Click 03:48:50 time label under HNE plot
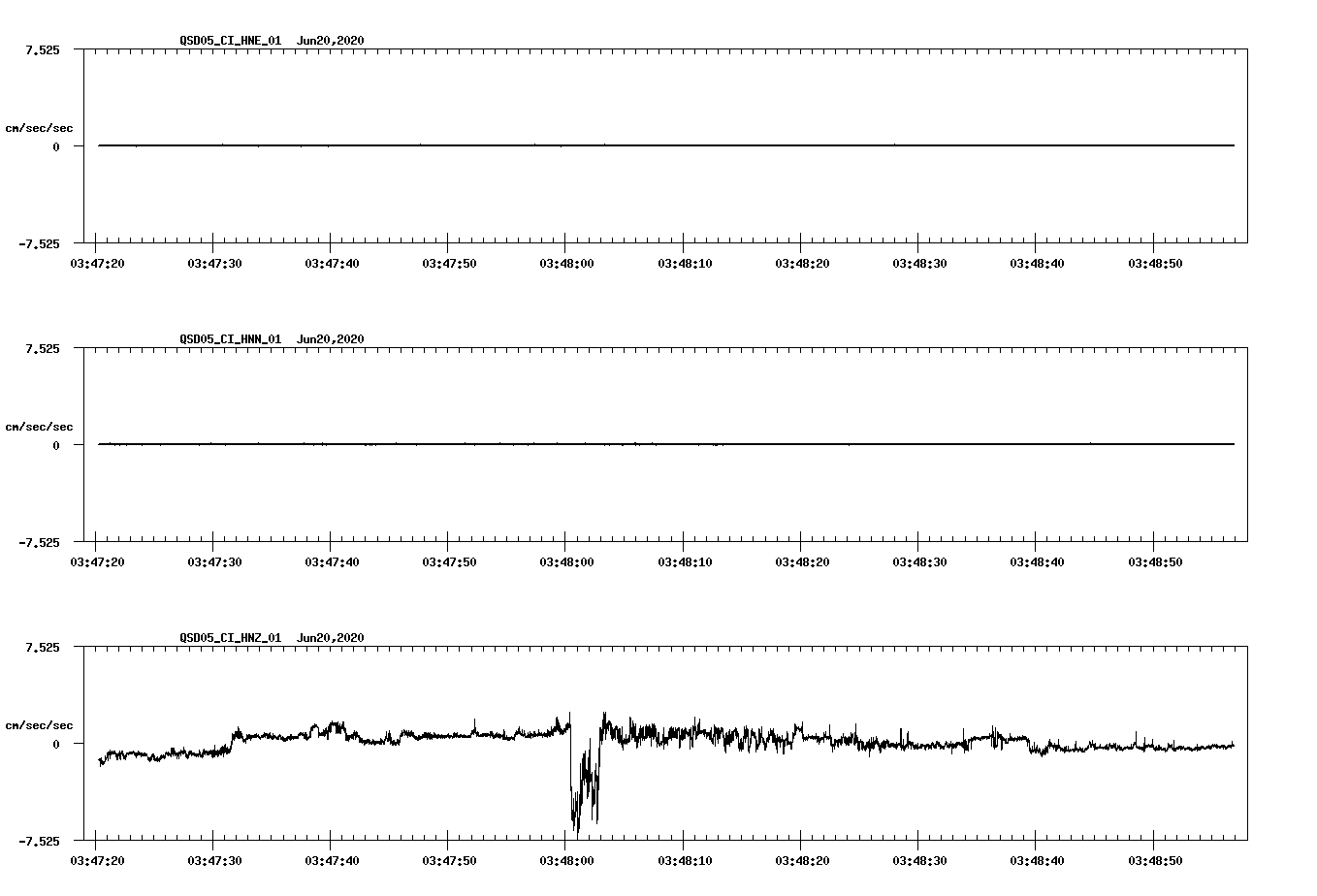1317x896 pixels. pyautogui.click(x=1155, y=263)
